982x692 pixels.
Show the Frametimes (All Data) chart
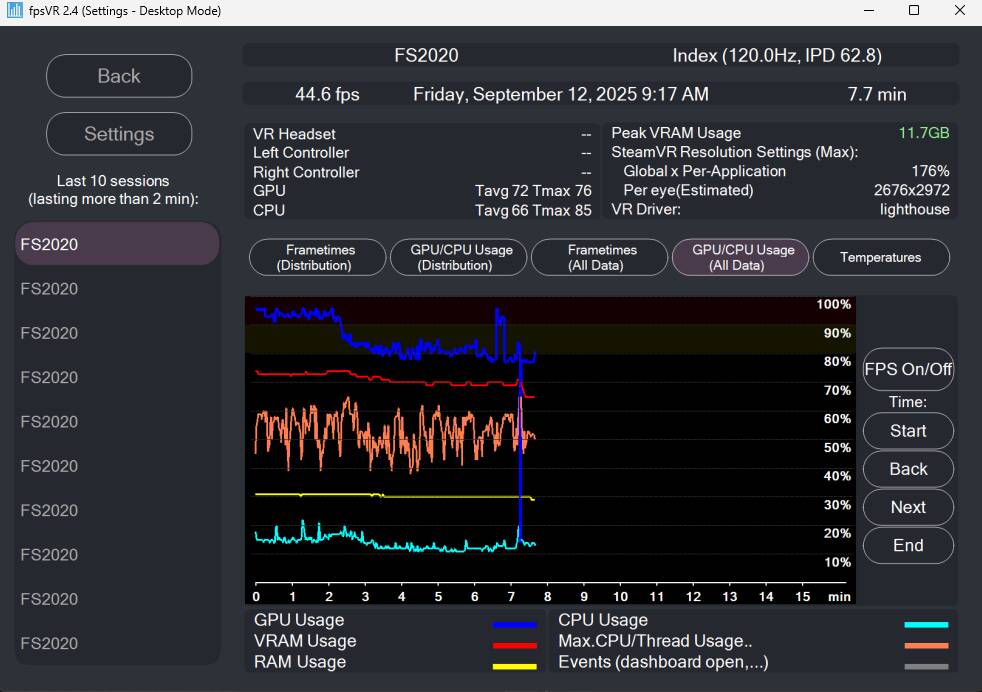[x=599, y=257]
